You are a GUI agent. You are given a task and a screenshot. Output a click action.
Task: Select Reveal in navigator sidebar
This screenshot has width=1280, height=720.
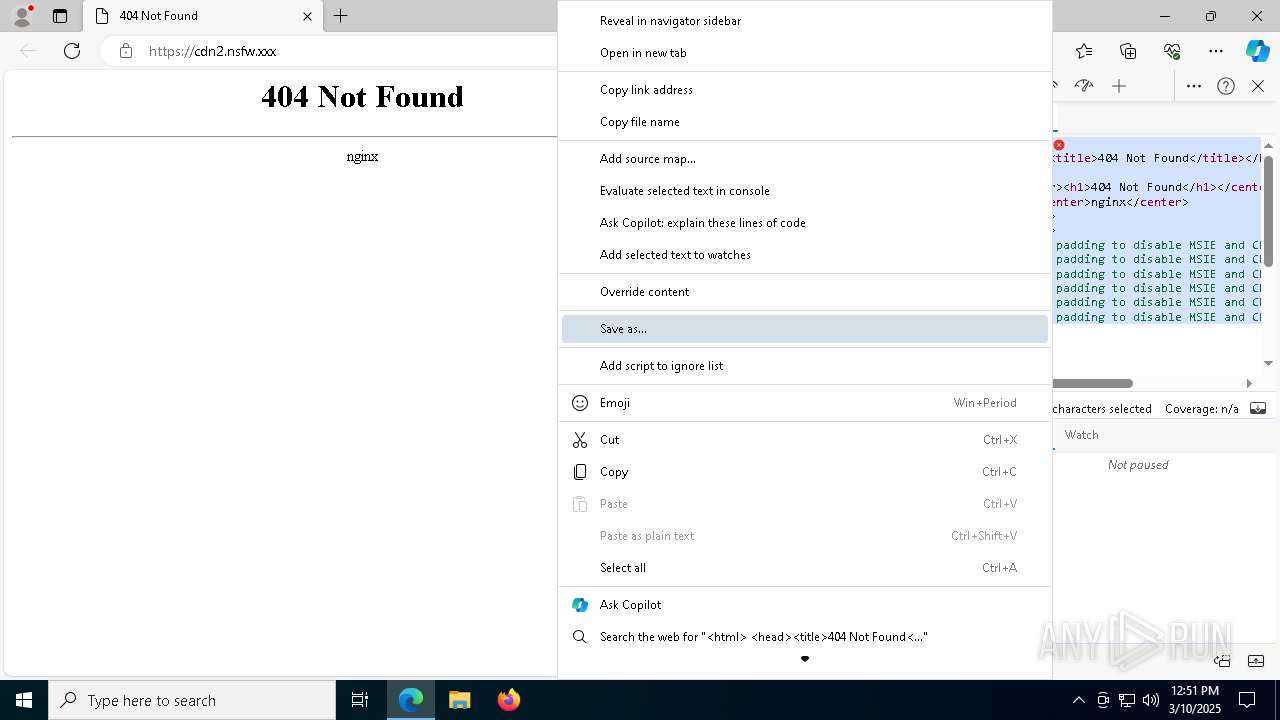pos(805,20)
